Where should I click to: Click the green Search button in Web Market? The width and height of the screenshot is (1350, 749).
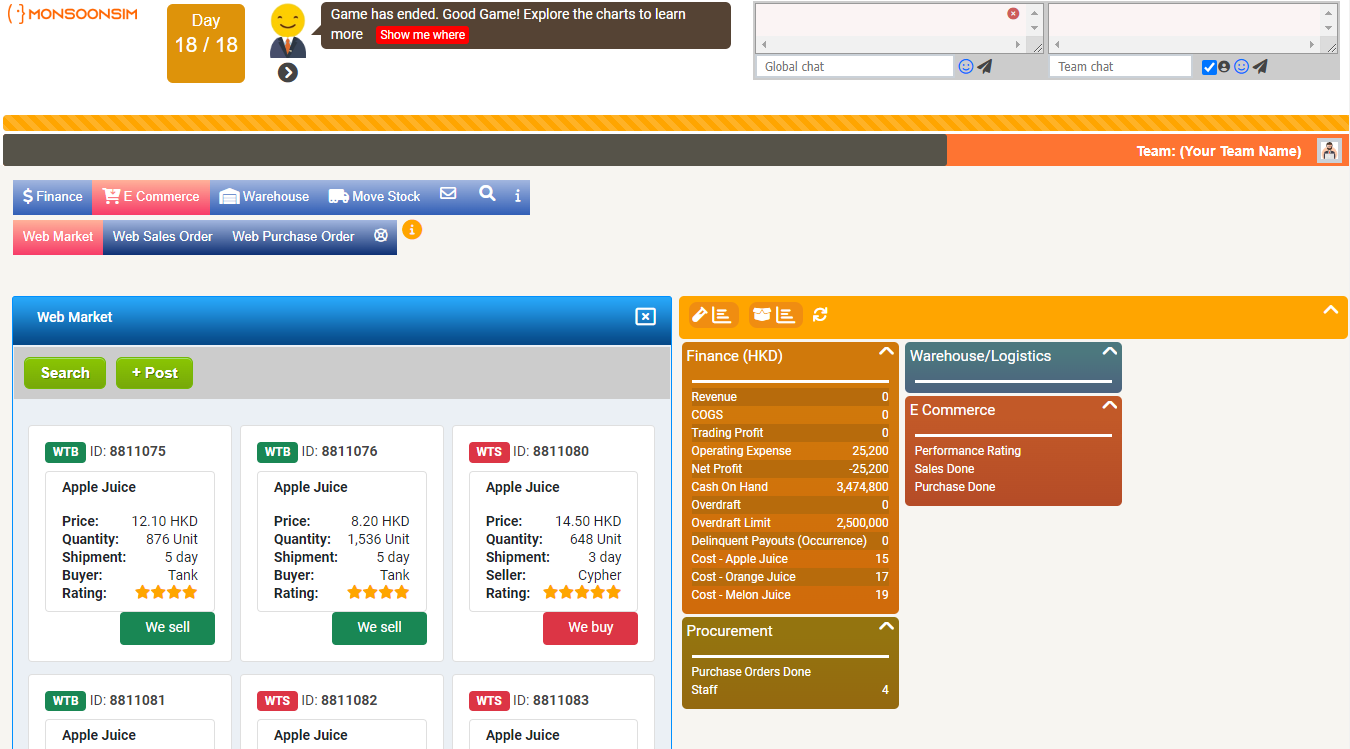coord(65,373)
